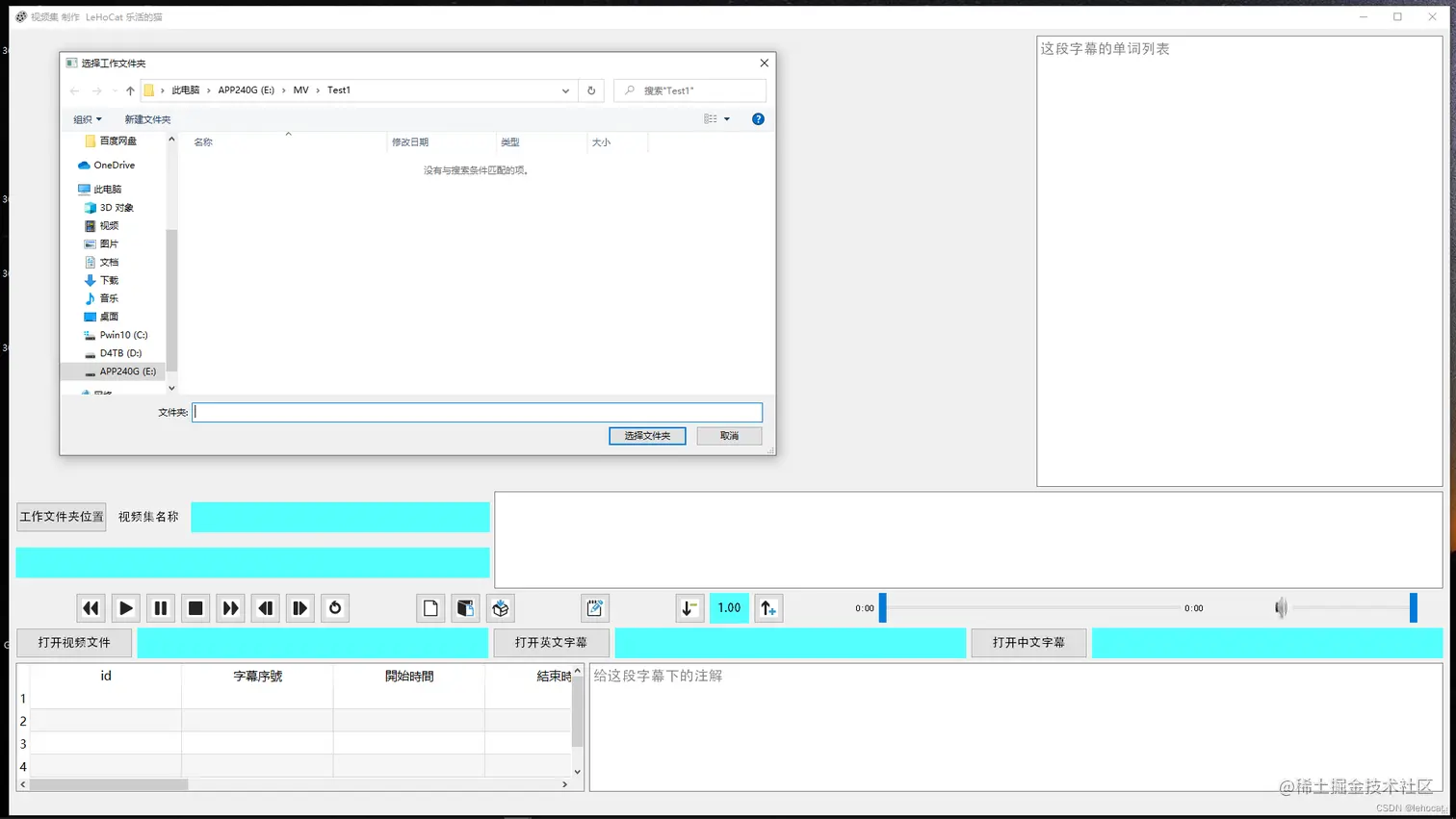Click 新建文件夹 to create a folder
Viewport: 1456px width, 819px height.
147,119
